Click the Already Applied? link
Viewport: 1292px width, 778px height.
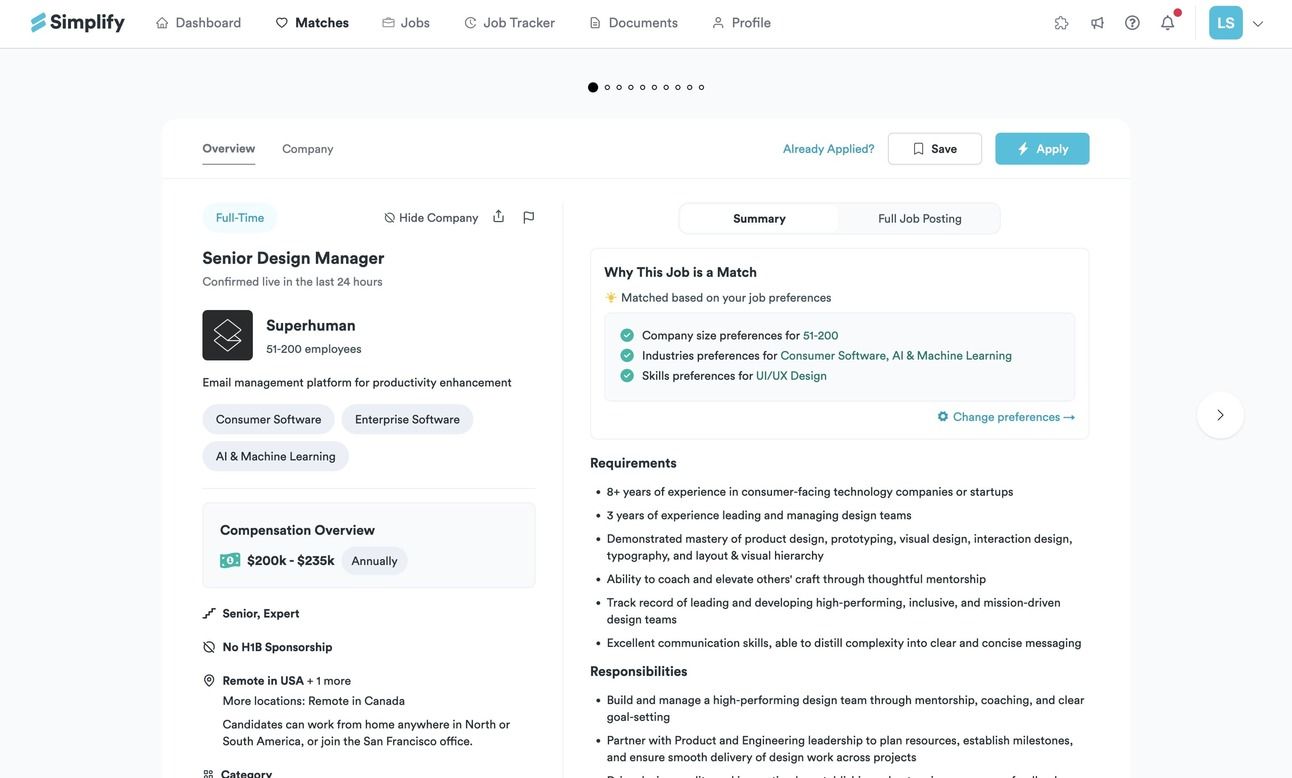[828, 149]
